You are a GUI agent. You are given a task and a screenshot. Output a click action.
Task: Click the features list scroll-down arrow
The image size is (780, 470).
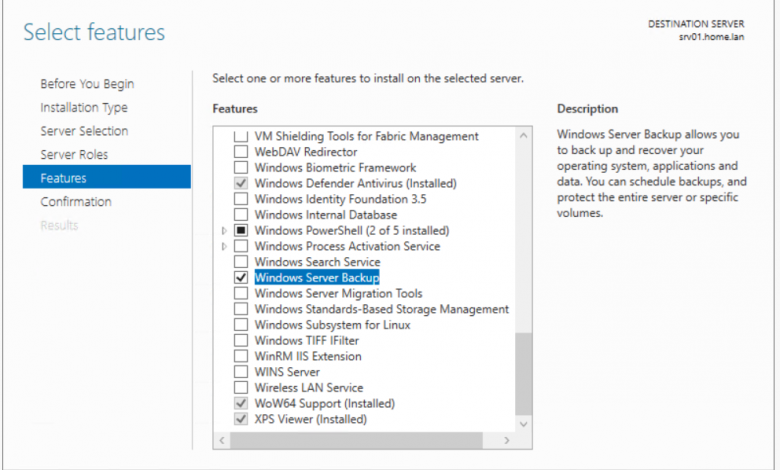click(x=523, y=424)
